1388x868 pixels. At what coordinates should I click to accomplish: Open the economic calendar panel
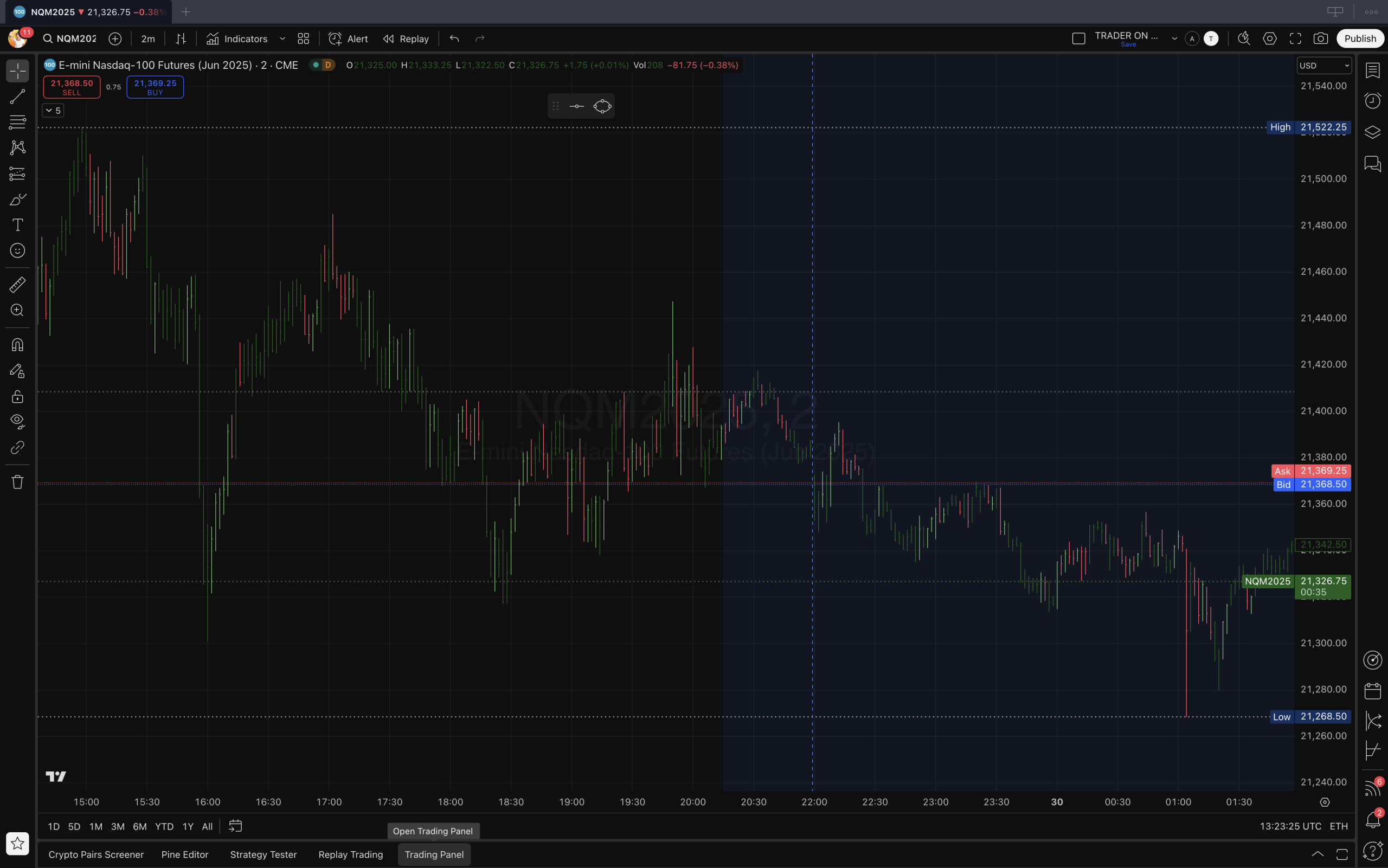[1372, 691]
